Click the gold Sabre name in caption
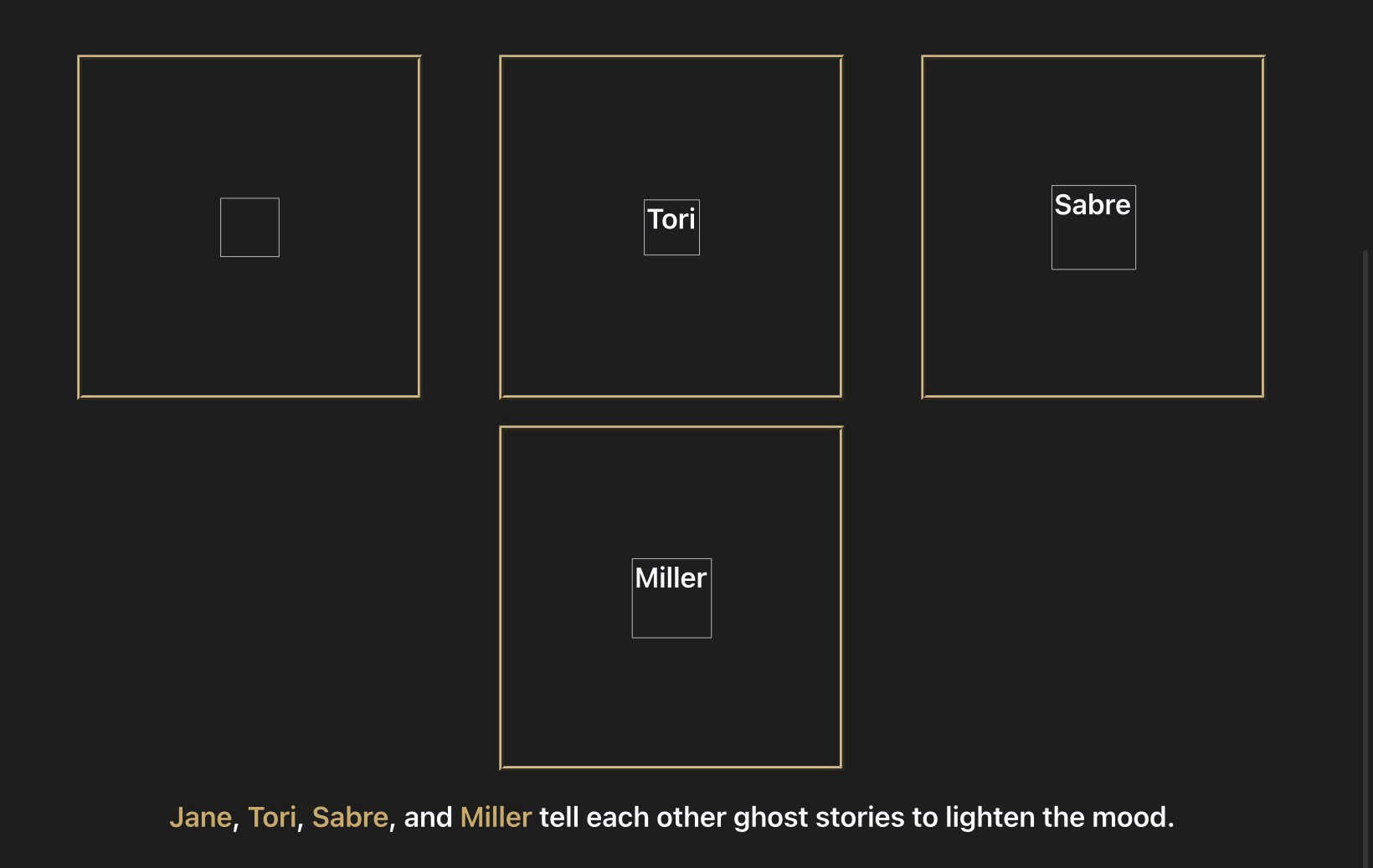 (x=349, y=817)
